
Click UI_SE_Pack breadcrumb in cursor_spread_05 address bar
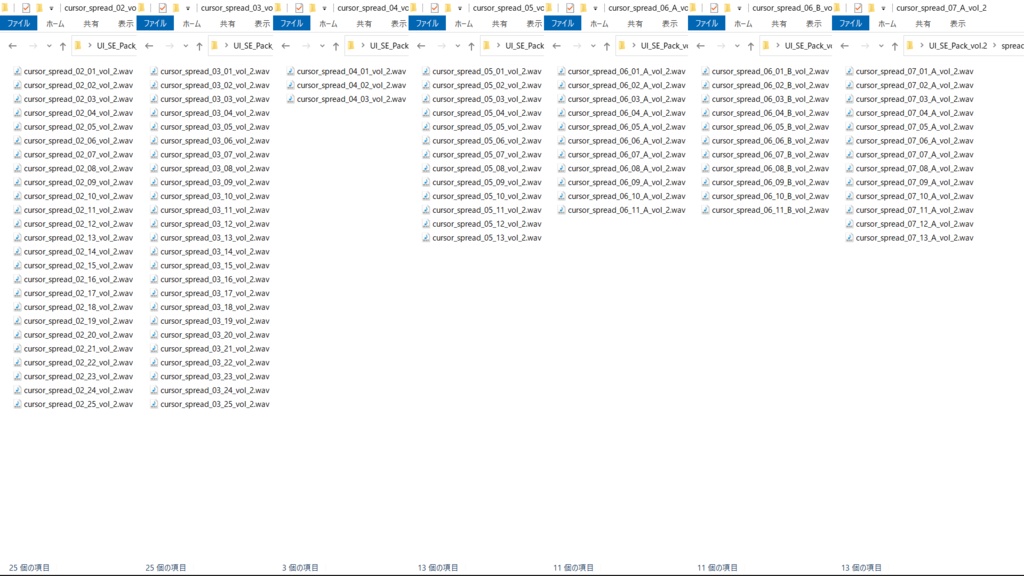(524, 46)
